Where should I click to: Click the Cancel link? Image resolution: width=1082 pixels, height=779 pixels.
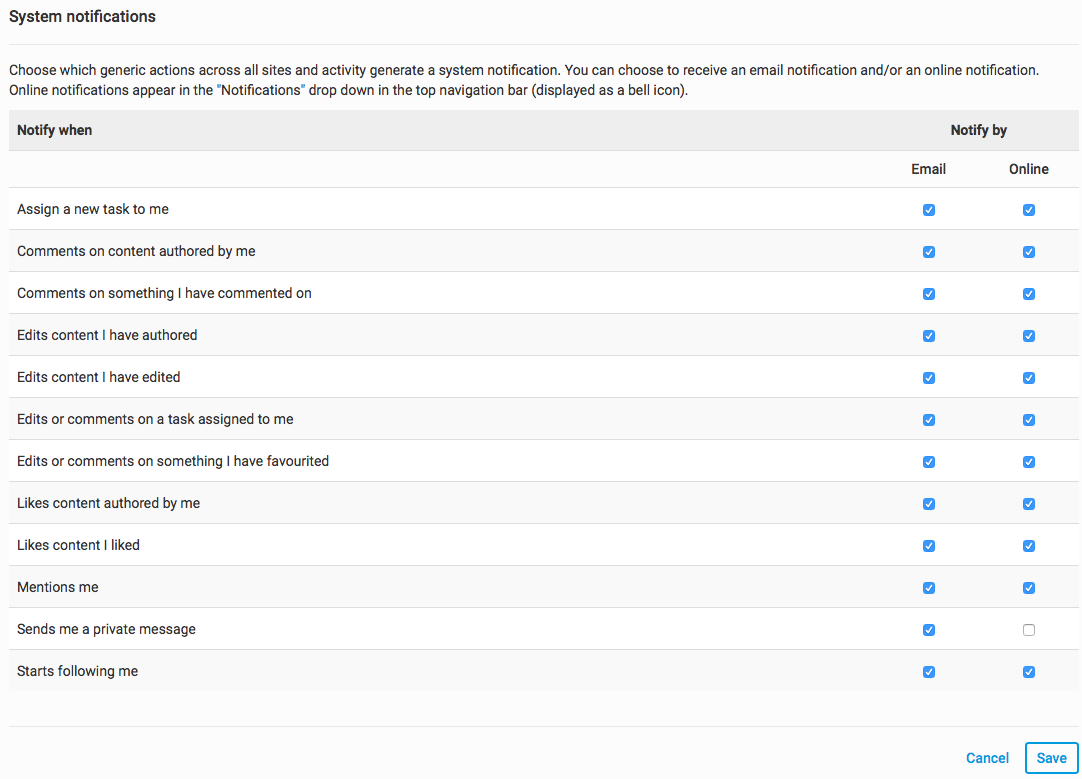[987, 758]
